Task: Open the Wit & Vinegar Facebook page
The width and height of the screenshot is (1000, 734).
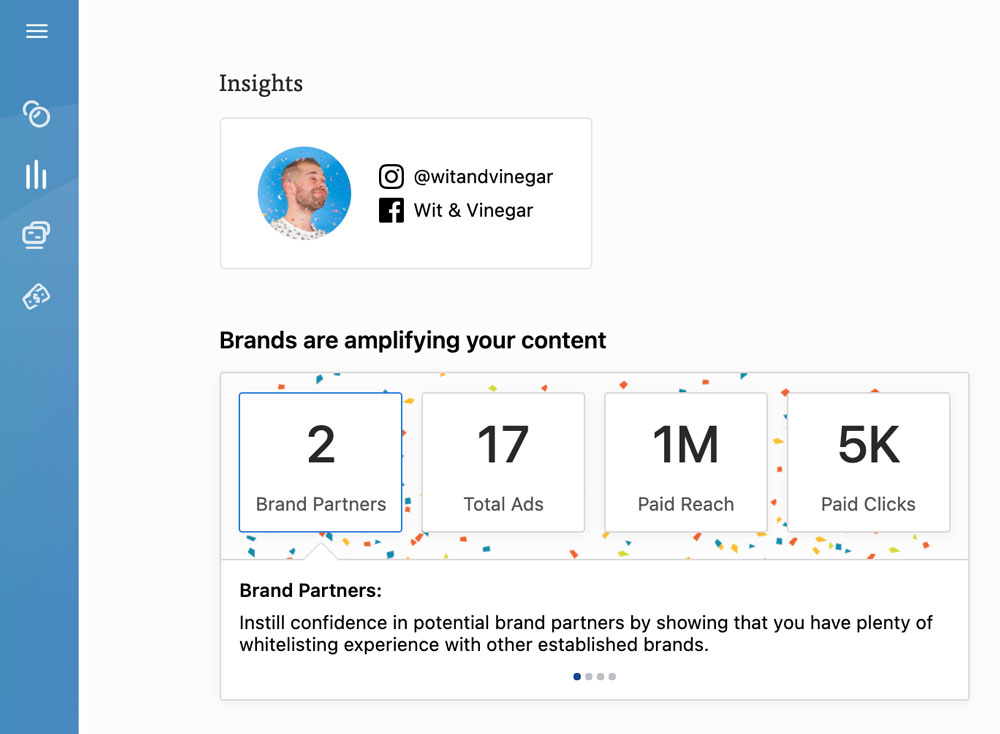Action: click(x=473, y=210)
